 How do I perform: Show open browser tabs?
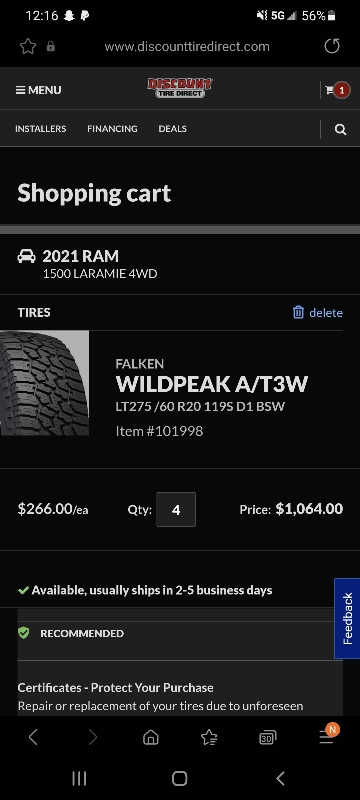pyautogui.click(x=268, y=737)
